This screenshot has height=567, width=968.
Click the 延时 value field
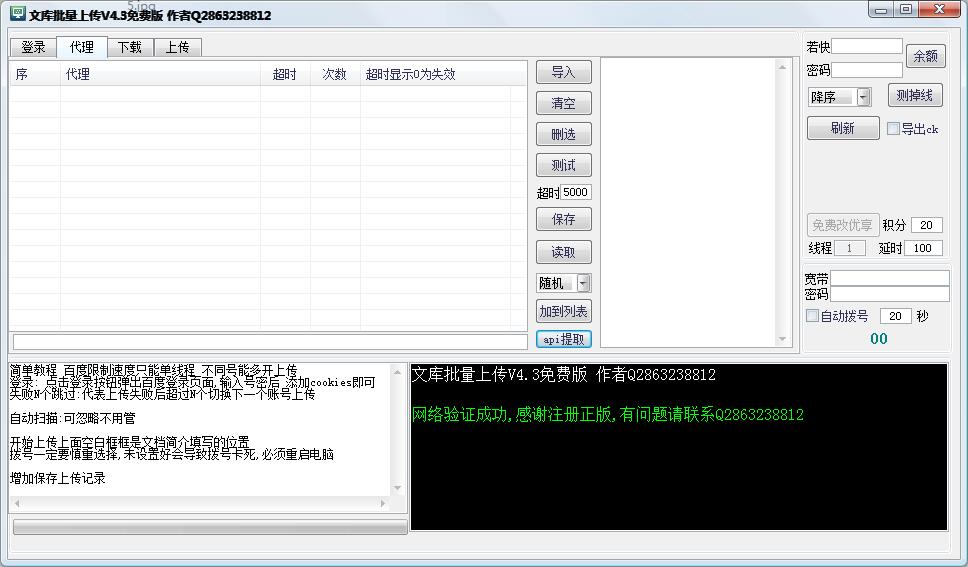tap(923, 248)
